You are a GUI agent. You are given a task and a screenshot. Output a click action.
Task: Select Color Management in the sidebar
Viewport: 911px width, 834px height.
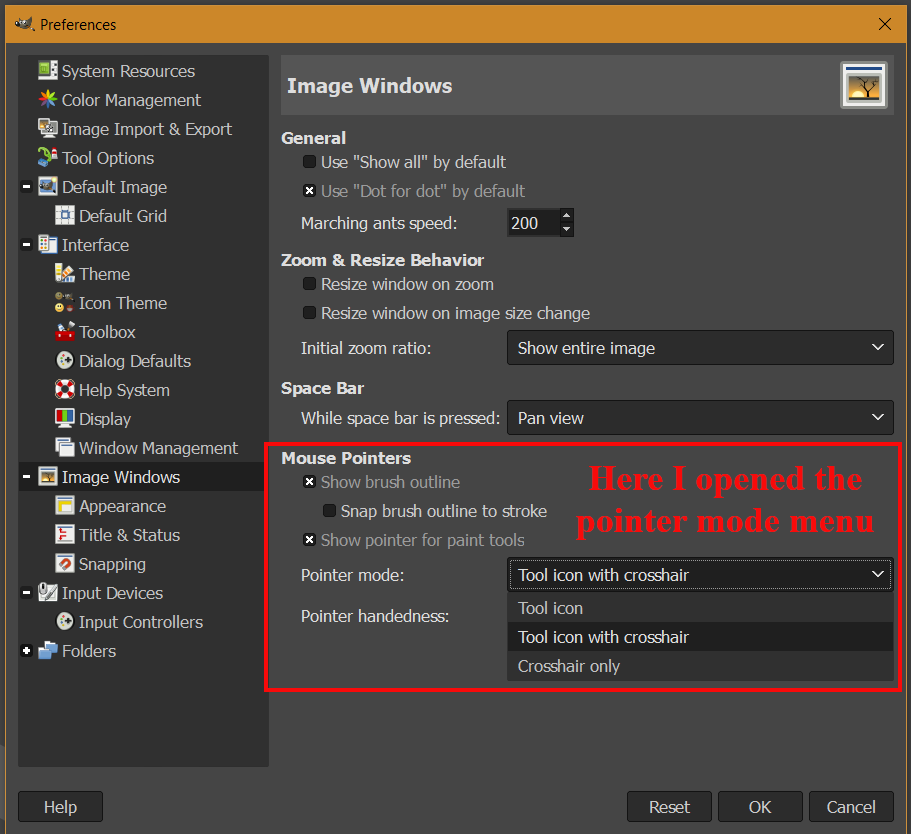[131, 100]
